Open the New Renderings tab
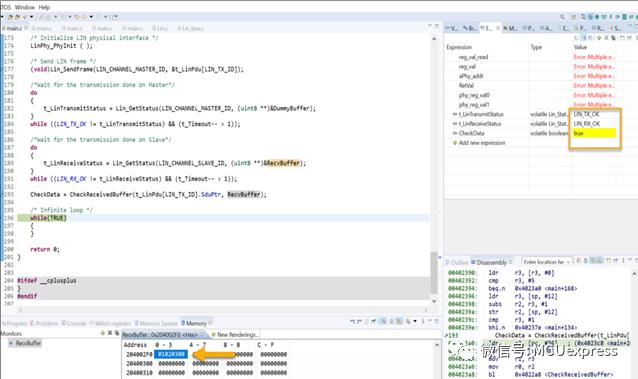 [235, 335]
